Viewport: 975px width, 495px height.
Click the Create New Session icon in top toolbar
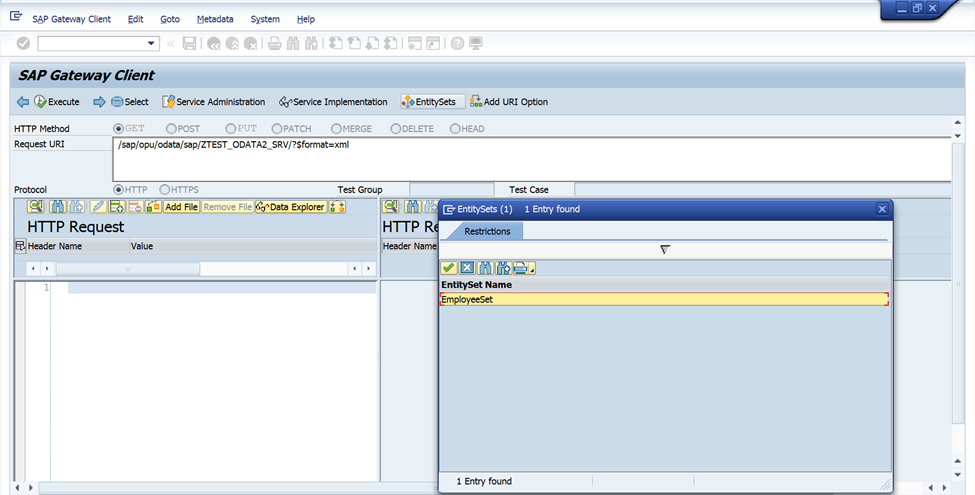pos(415,44)
